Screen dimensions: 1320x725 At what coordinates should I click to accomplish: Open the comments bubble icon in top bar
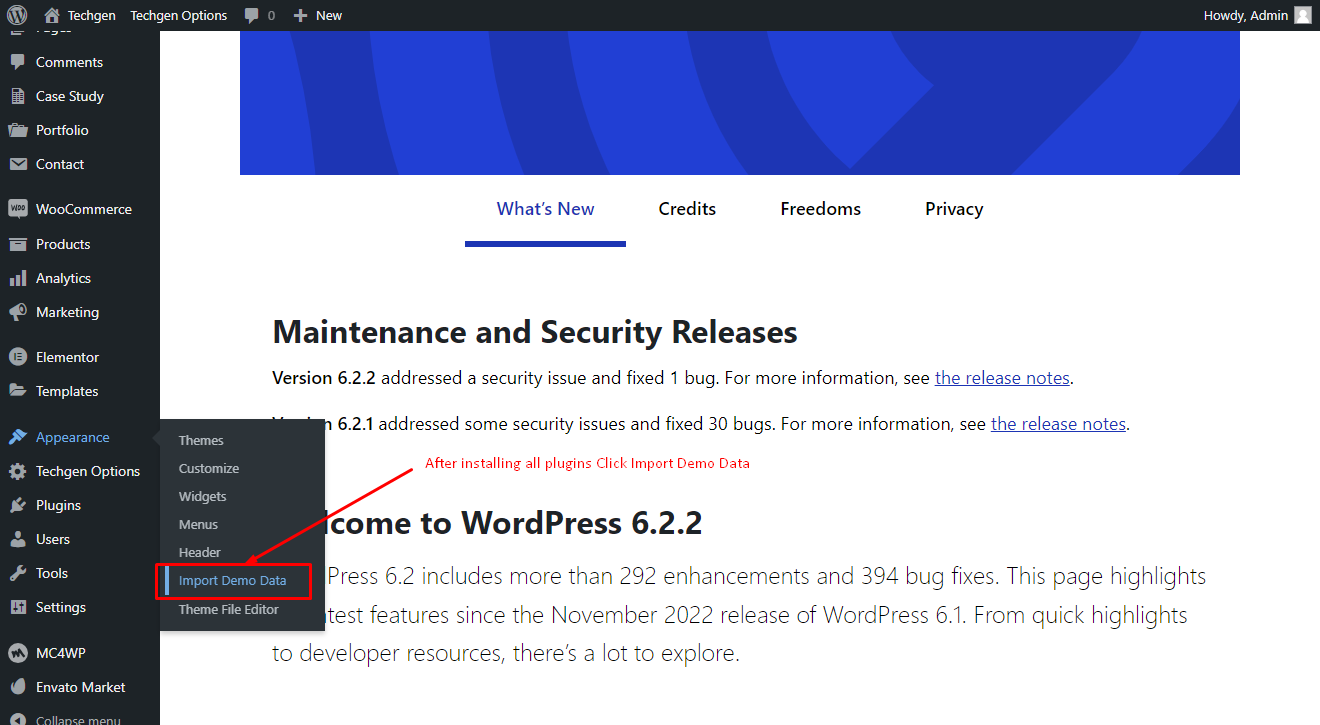click(252, 16)
